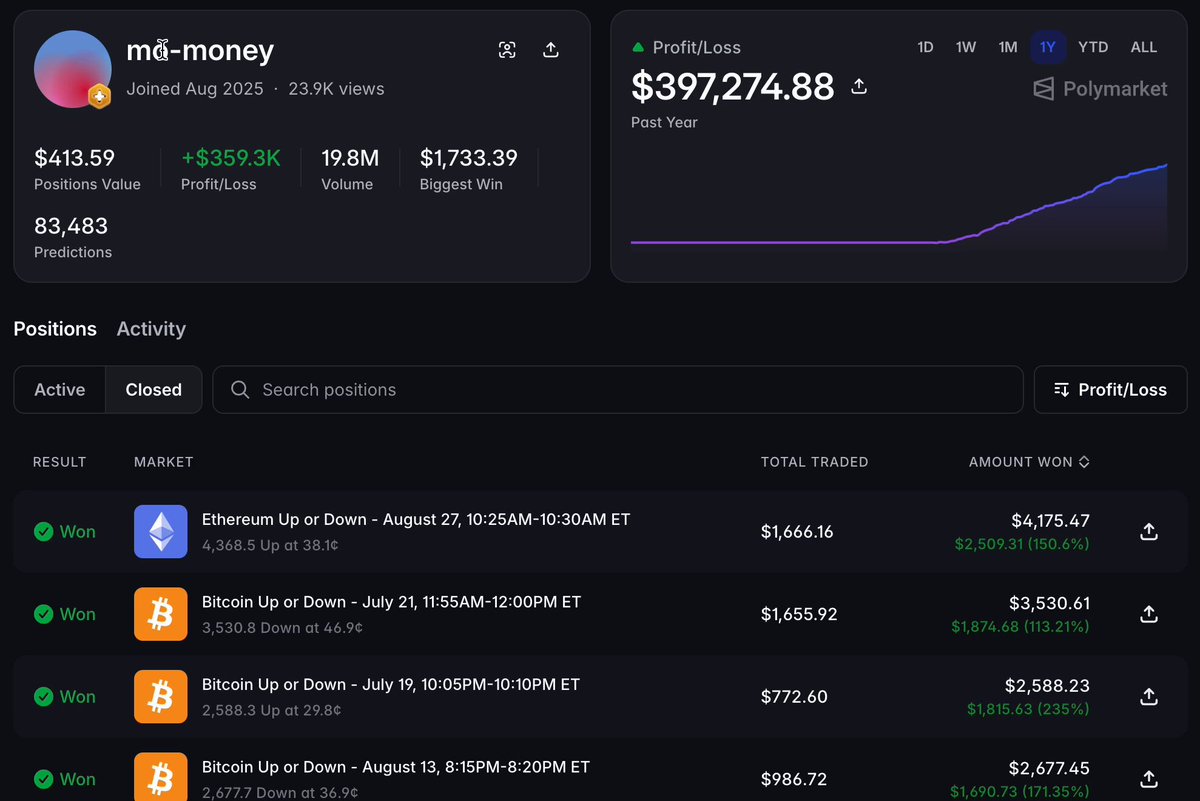The width and height of the screenshot is (1200, 801).
Task: Switch to the Activity tab
Action: tap(151, 329)
